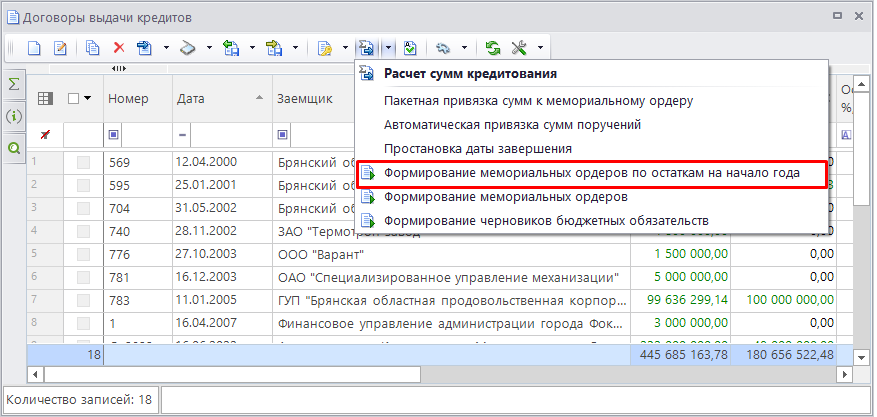Click the green refresh arrows icon
The width and height of the screenshot is (877, 417).
(x=492, y=47)
